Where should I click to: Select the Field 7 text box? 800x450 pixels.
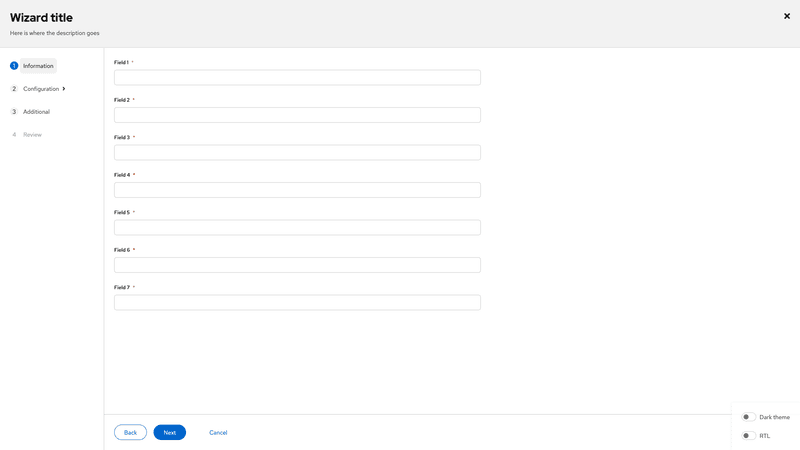tap(297, 303)
